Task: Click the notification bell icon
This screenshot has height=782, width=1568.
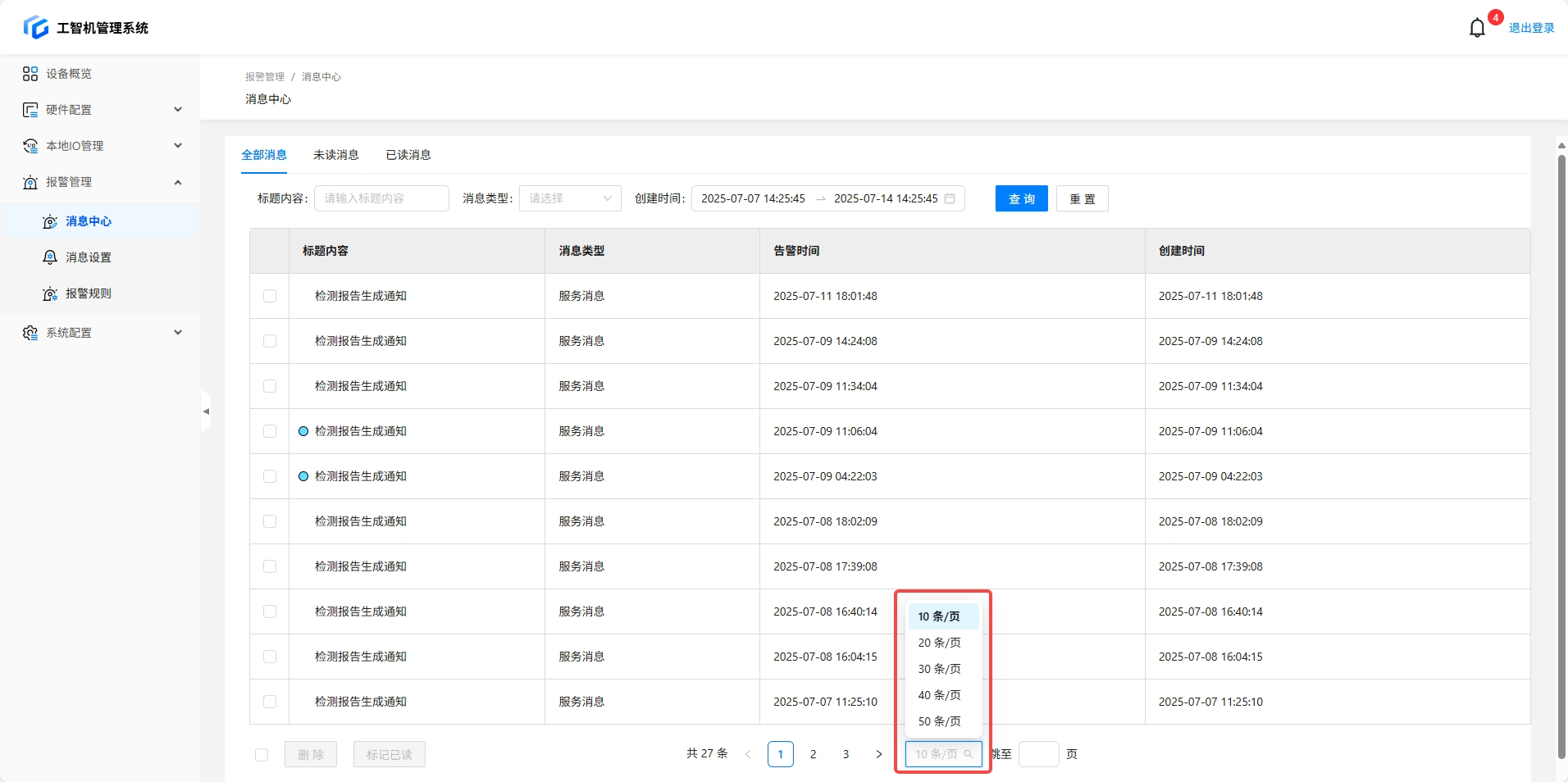Action: [1477, 28]
